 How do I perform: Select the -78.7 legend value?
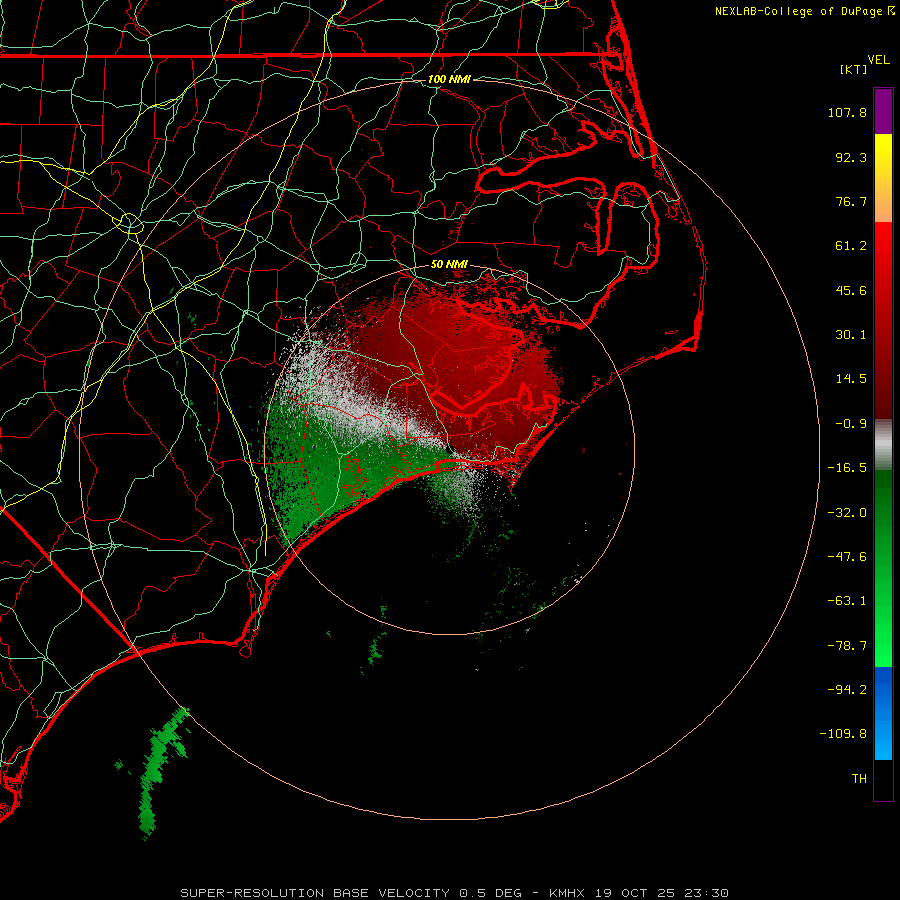(x=847, y=646)
